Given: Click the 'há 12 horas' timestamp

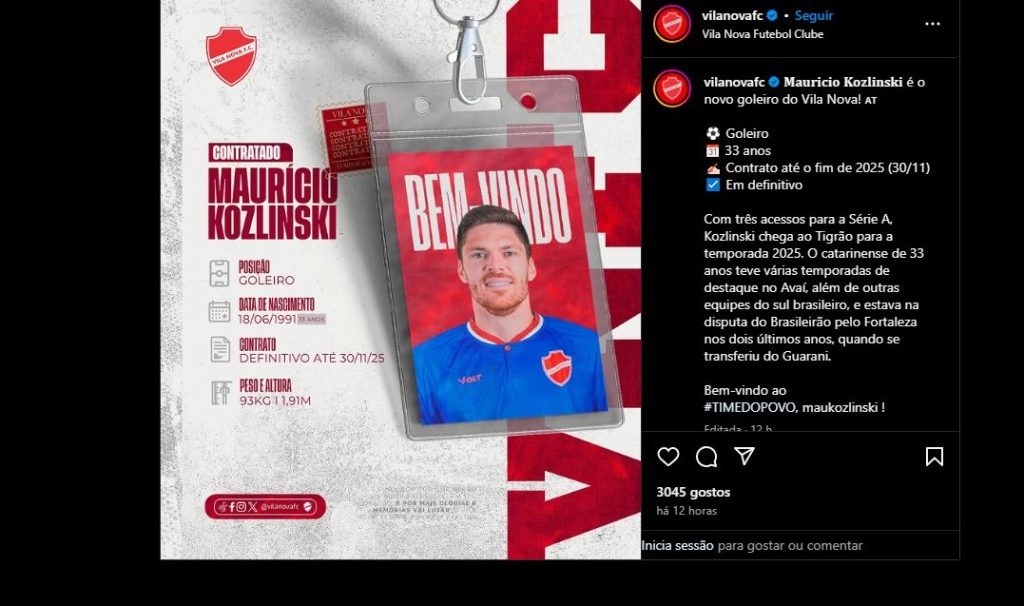Looking at the screenshot, I should (686, 511).
